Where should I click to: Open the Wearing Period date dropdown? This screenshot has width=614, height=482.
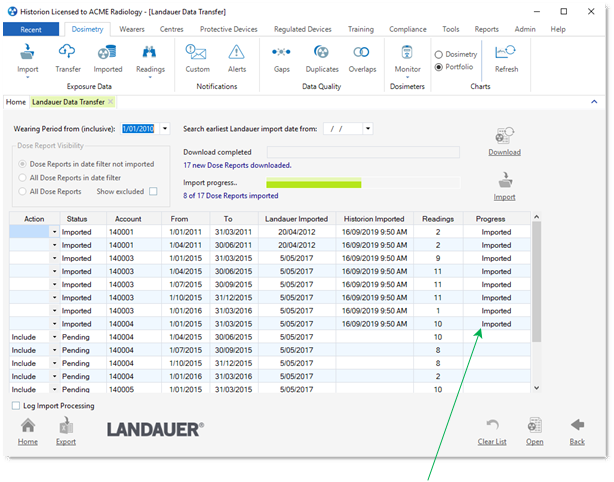tap(165, 128)
